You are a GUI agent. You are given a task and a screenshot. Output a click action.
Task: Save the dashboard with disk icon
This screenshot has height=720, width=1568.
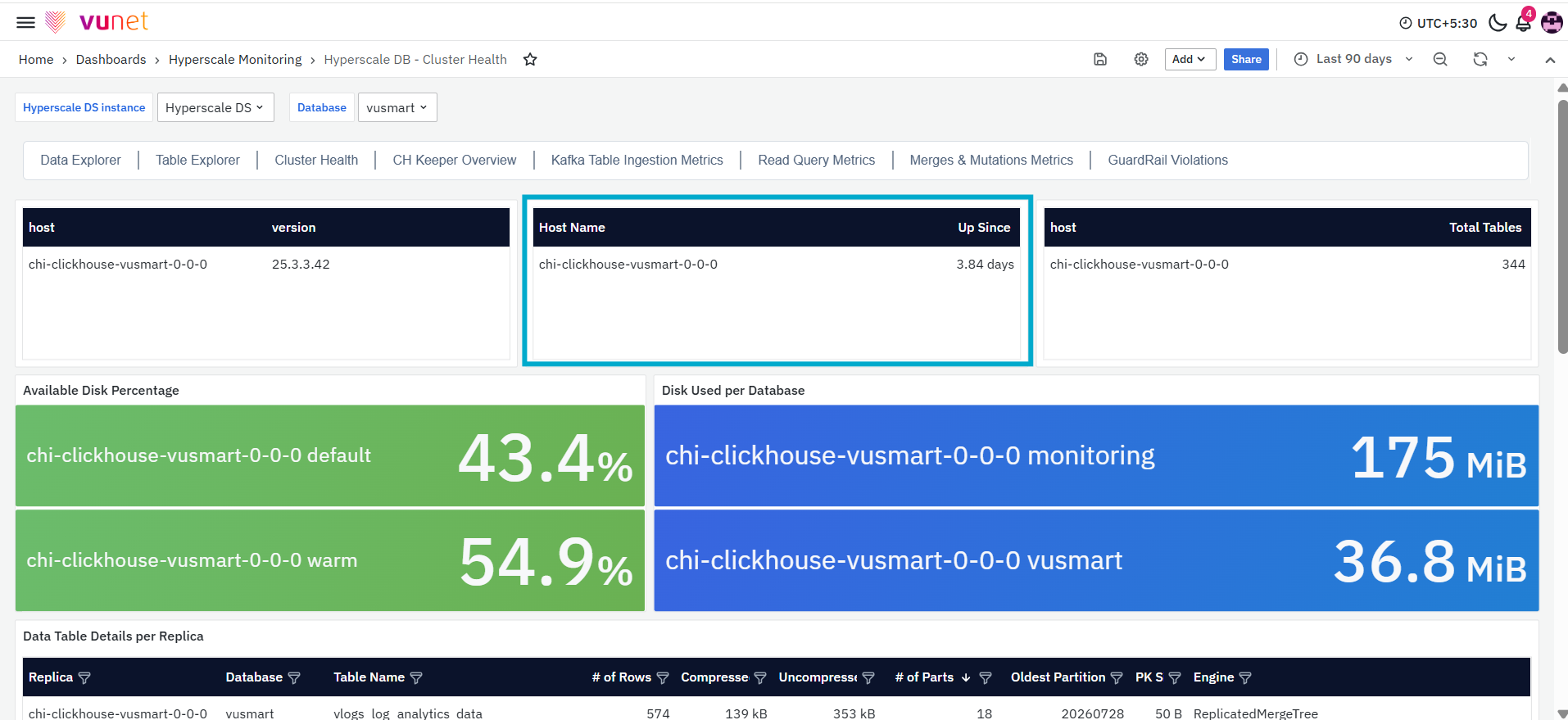pyautogui.click(x=1100, y=59)
